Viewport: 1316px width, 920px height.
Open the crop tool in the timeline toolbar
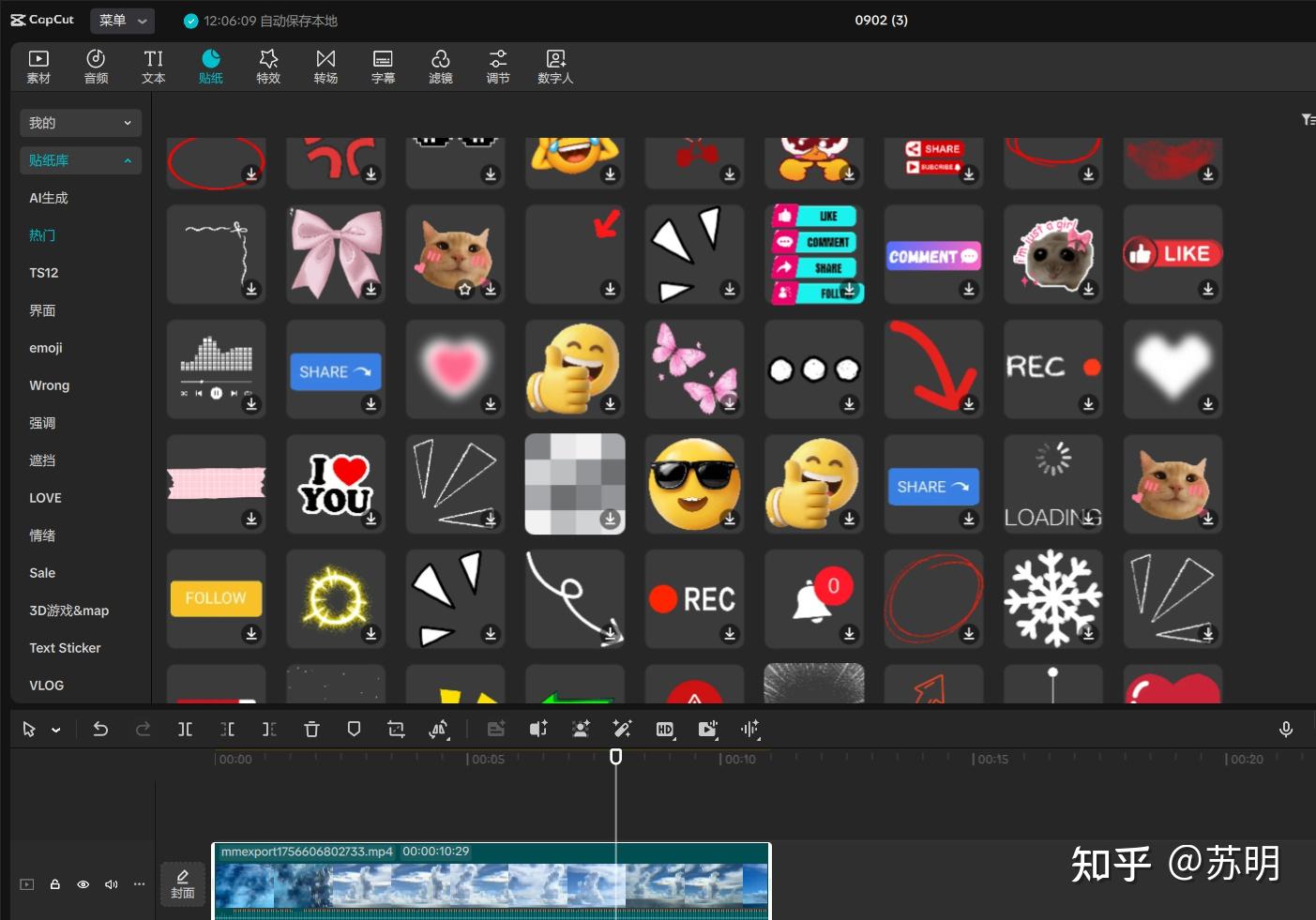(396, 729)
